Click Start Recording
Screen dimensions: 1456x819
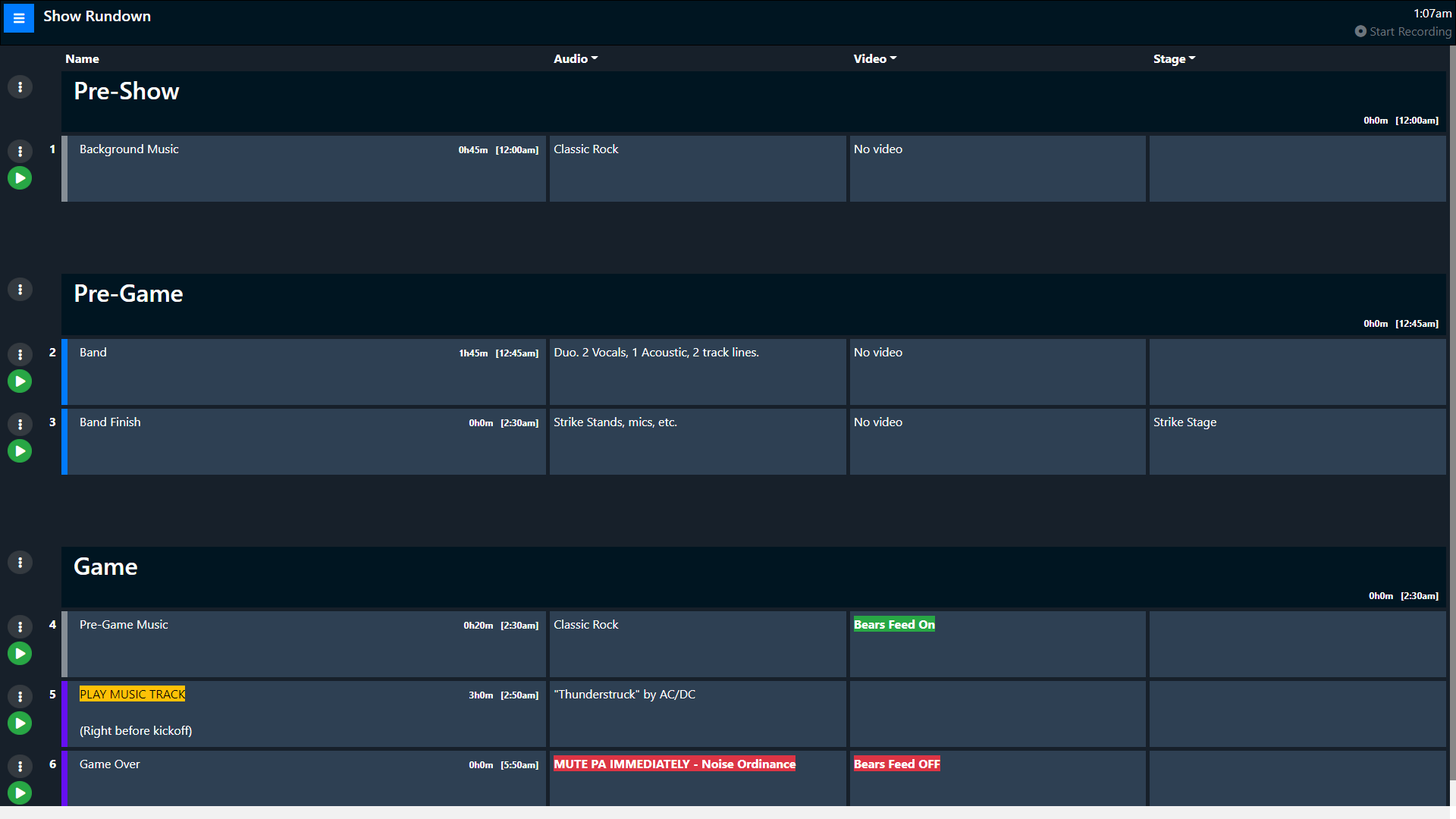click(x=1410, y=31)
